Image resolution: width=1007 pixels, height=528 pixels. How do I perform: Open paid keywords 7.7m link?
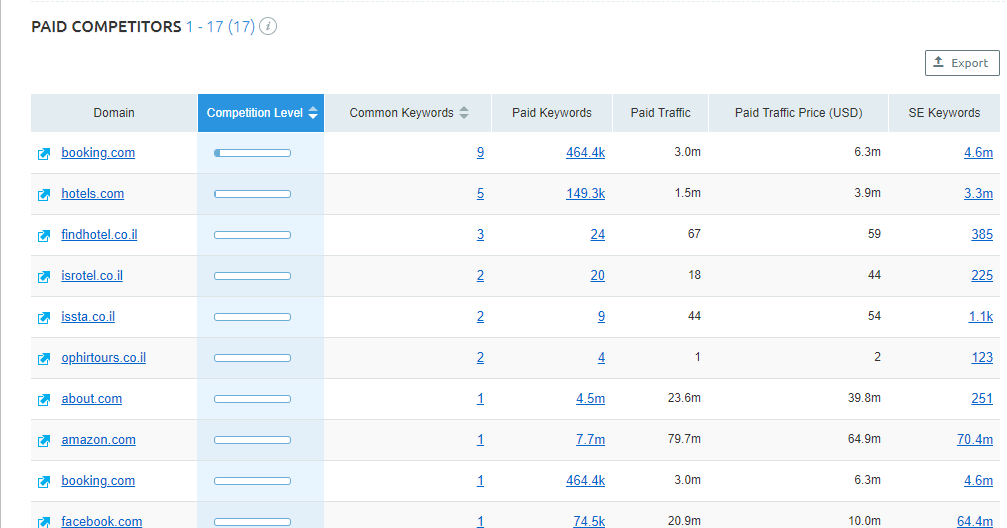[x=590, y=440]
